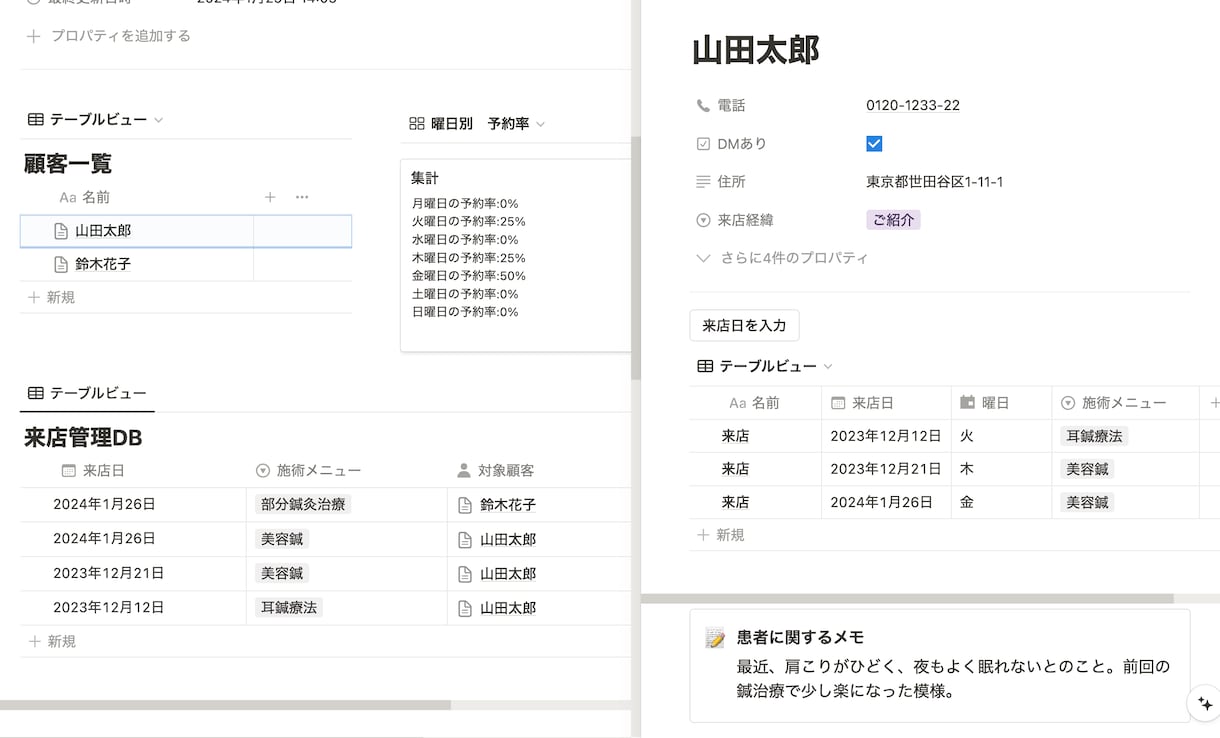Click the 木 weekday cell in the detail table
Image resolution: width=1220 pixels, height=738 pixels.
pos(1001,469)
